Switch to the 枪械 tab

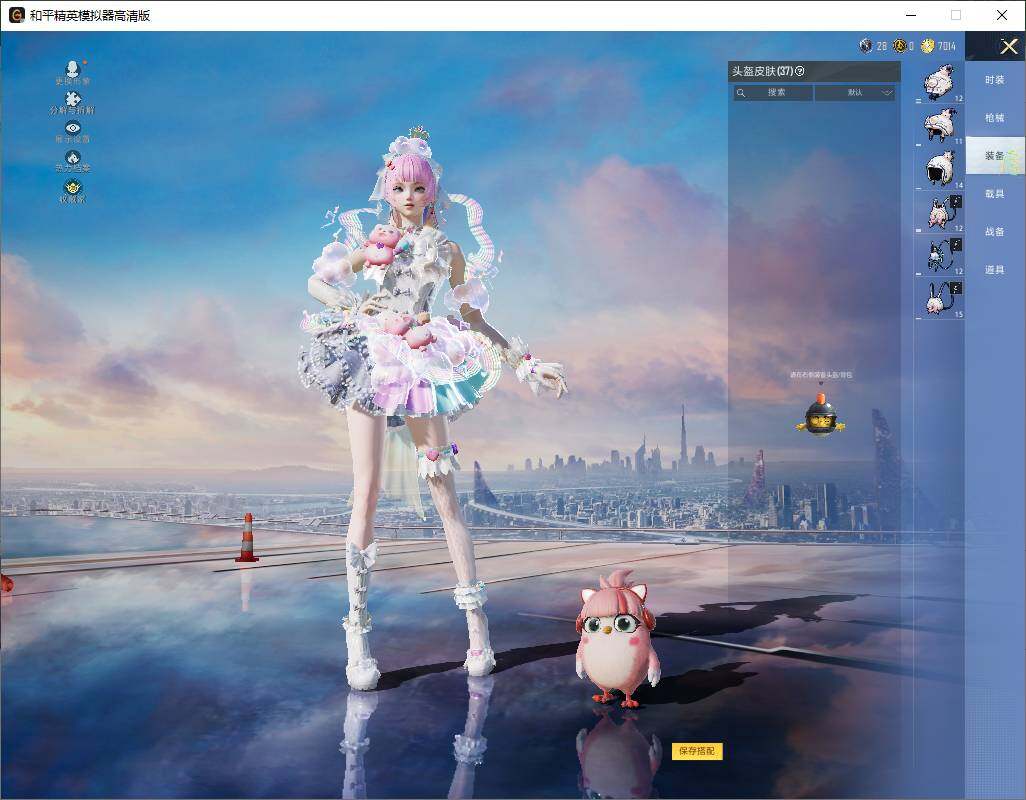(995, 118)
